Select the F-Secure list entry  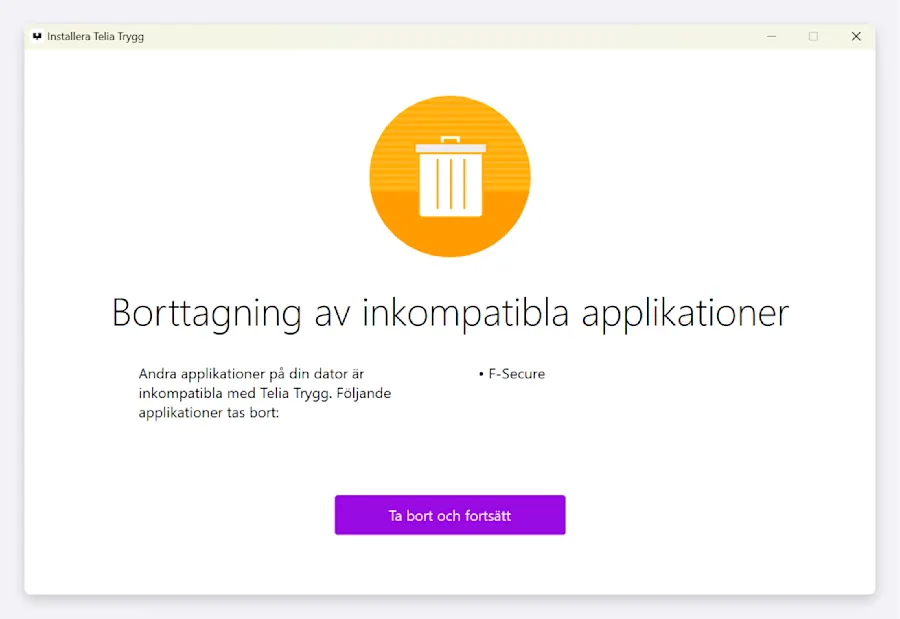[x=515, y=373]
